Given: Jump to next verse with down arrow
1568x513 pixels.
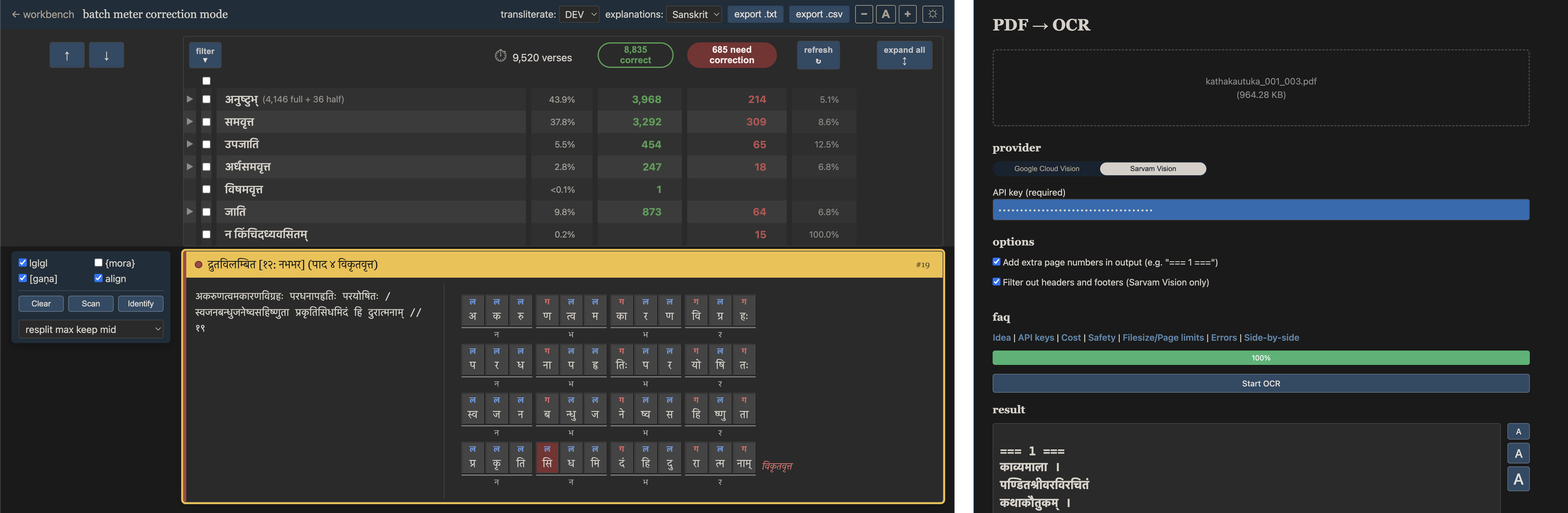Looking at the screenshot, I should click(106, 56).
